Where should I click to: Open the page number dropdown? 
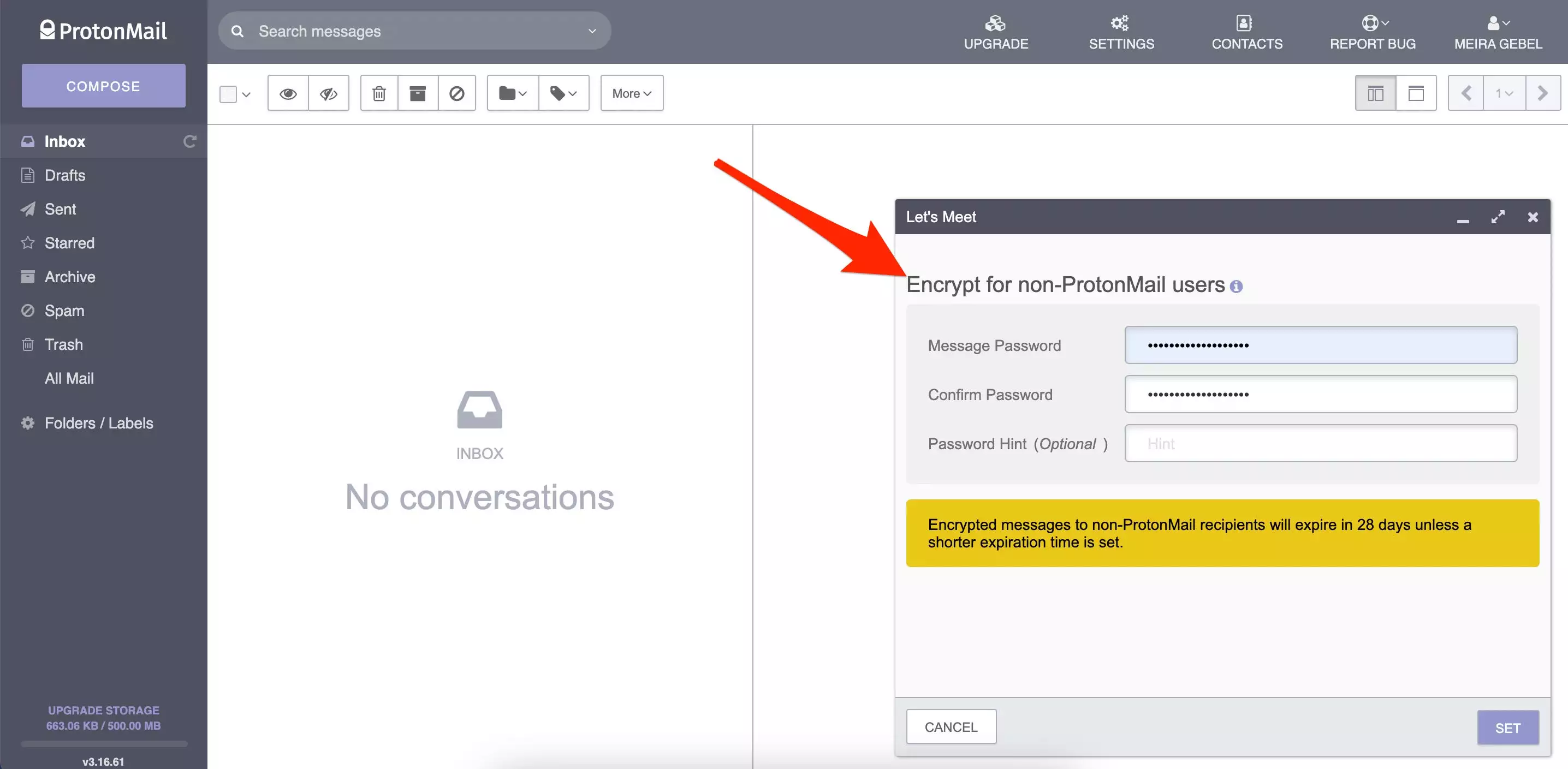pos(1504,93)
